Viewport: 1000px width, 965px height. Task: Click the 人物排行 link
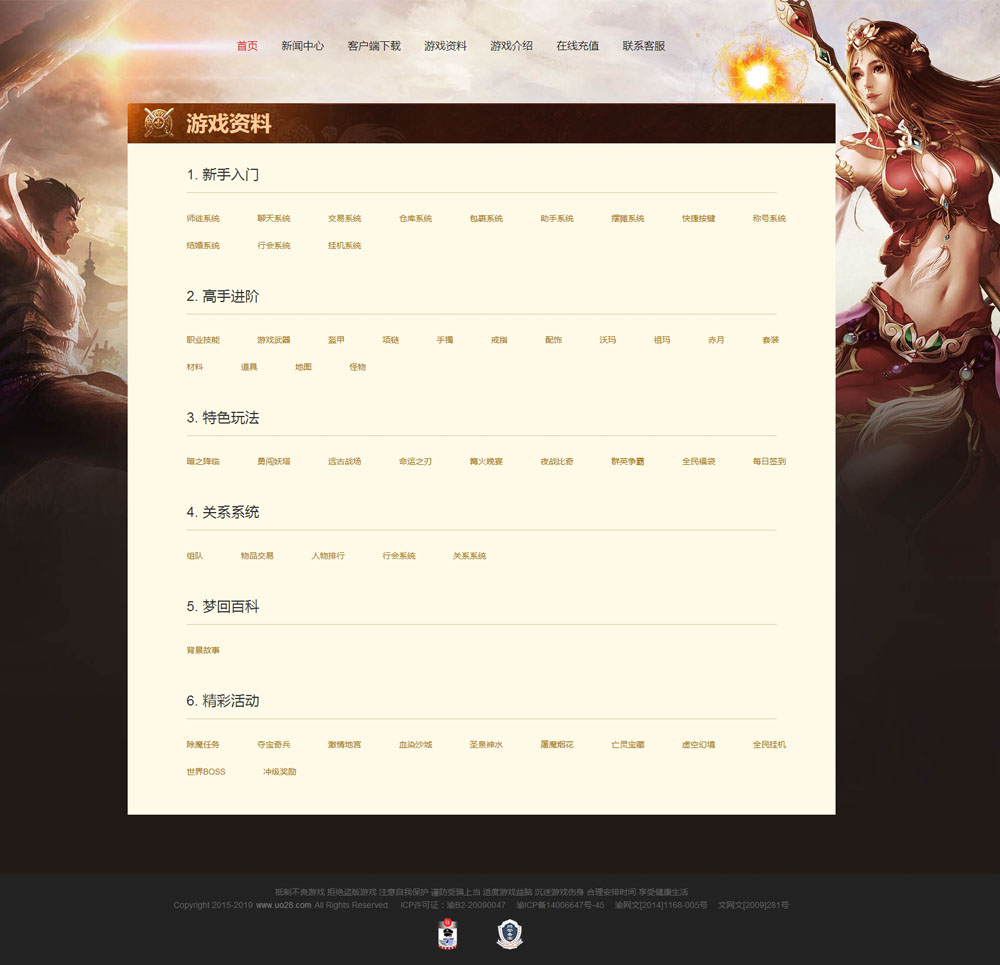click(x=328, y=556)
